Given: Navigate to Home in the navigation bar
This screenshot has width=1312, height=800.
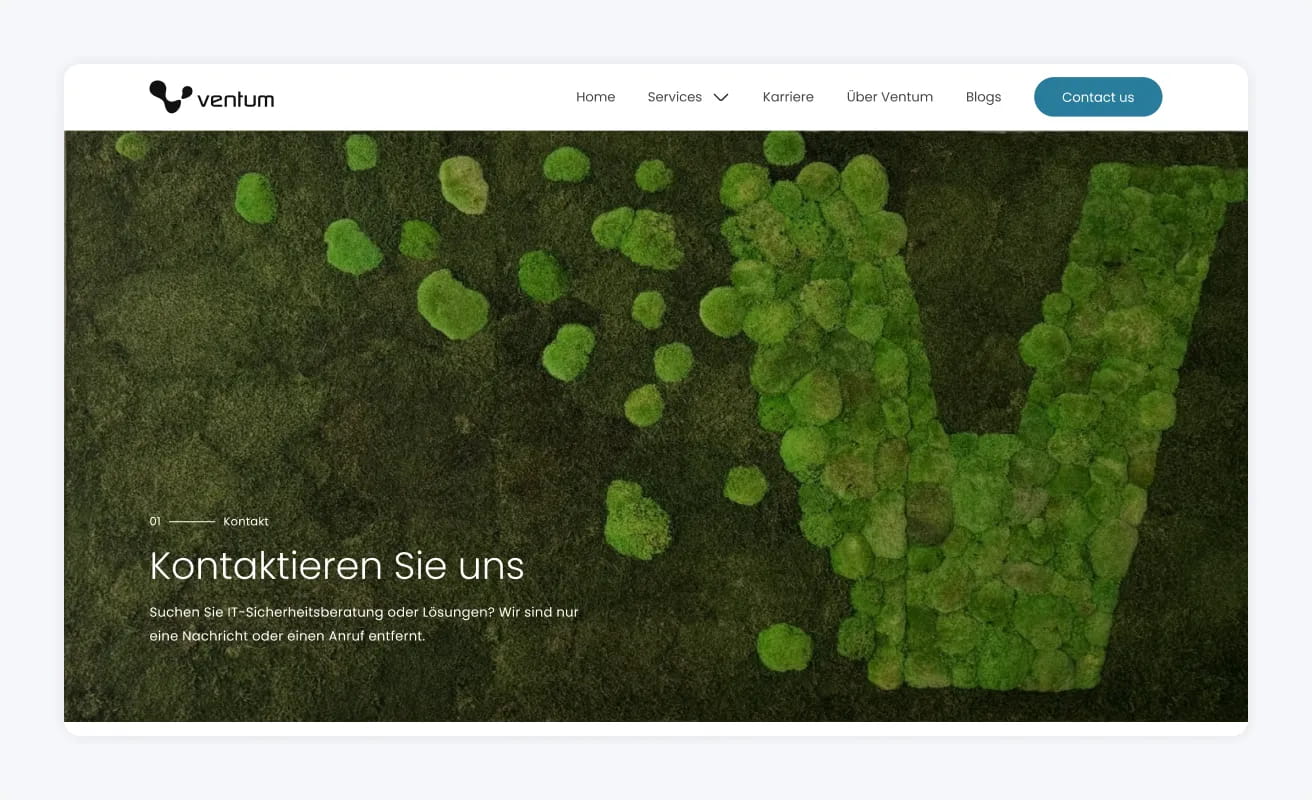Looking at the screenshot, I should pos(595,96).
